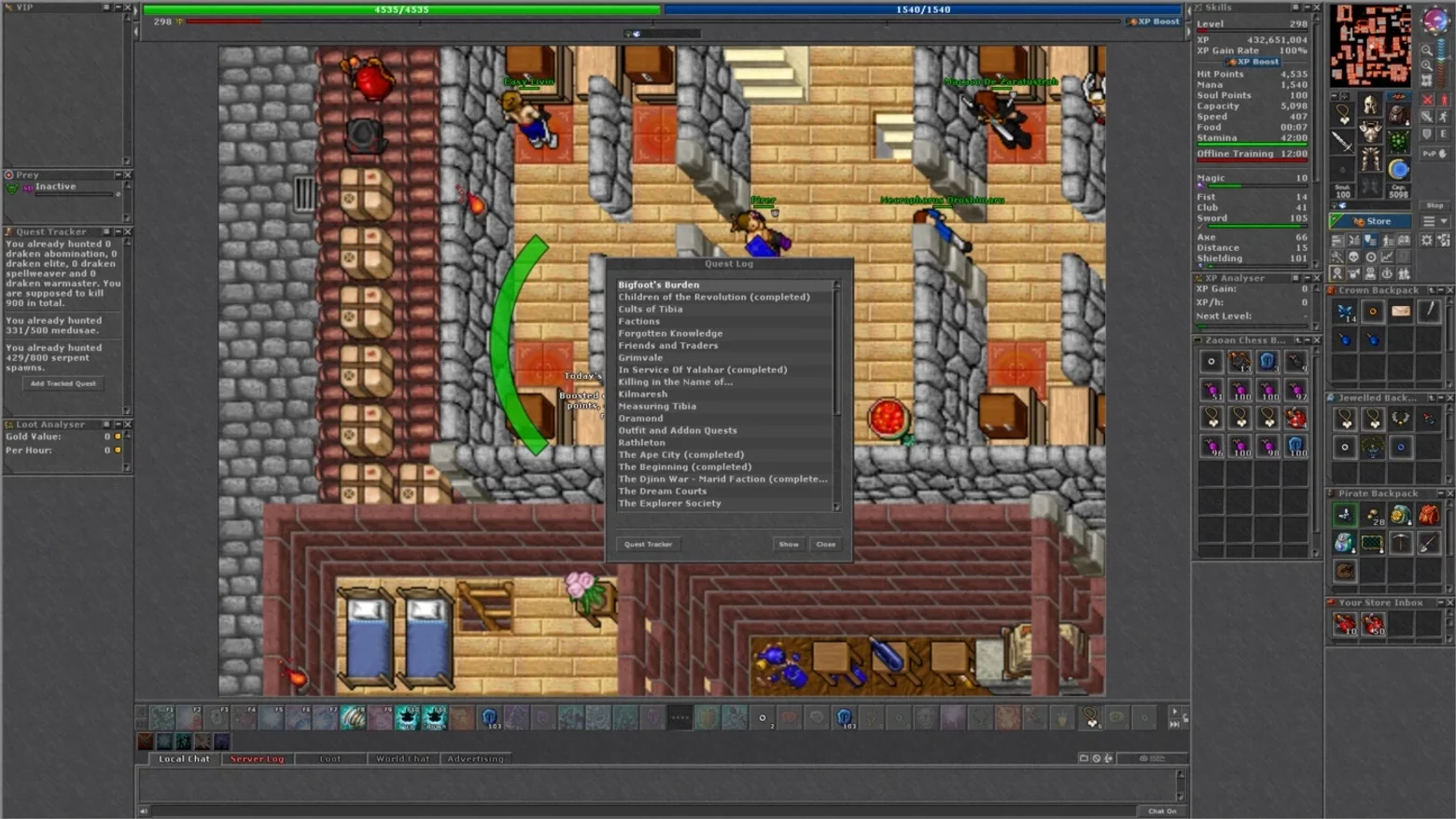This screenshot has width=1456, height=819.
Task: Click the purple orb above minimap controls
Action: point(1435,20)
